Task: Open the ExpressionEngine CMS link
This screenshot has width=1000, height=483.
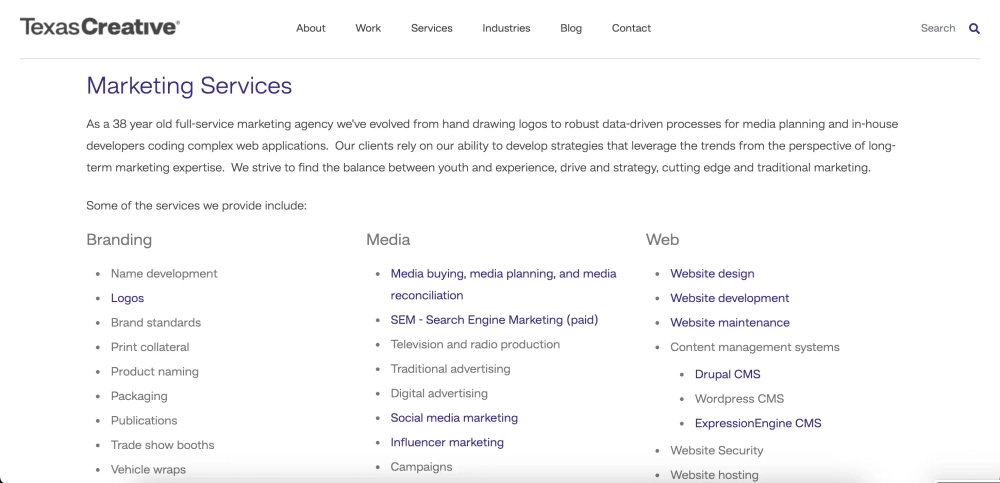Action: click(x=758, y=423)
